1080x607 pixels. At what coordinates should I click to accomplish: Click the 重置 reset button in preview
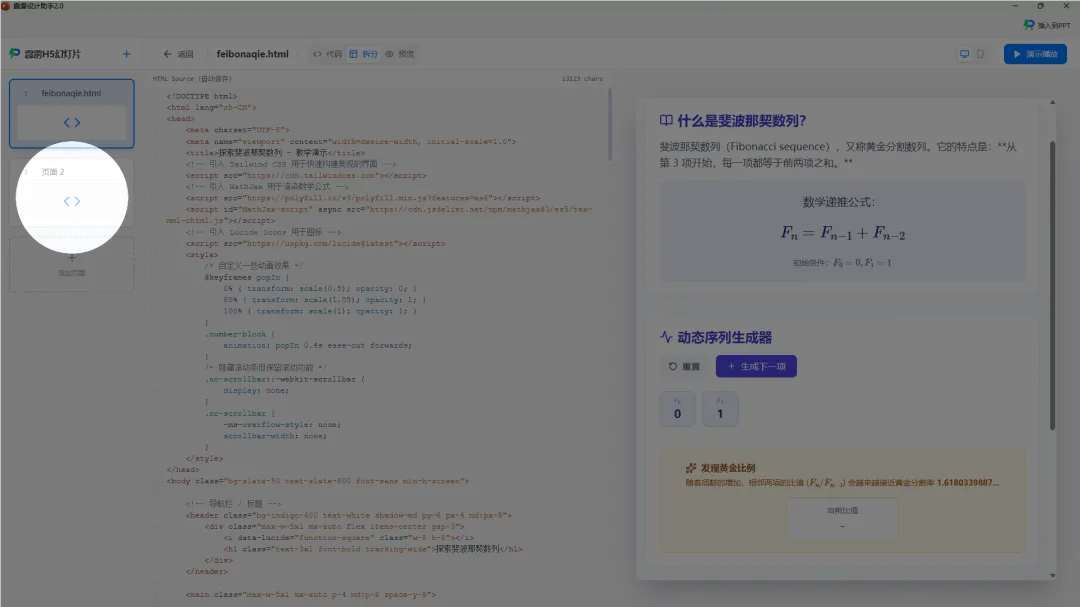(684, 367)
